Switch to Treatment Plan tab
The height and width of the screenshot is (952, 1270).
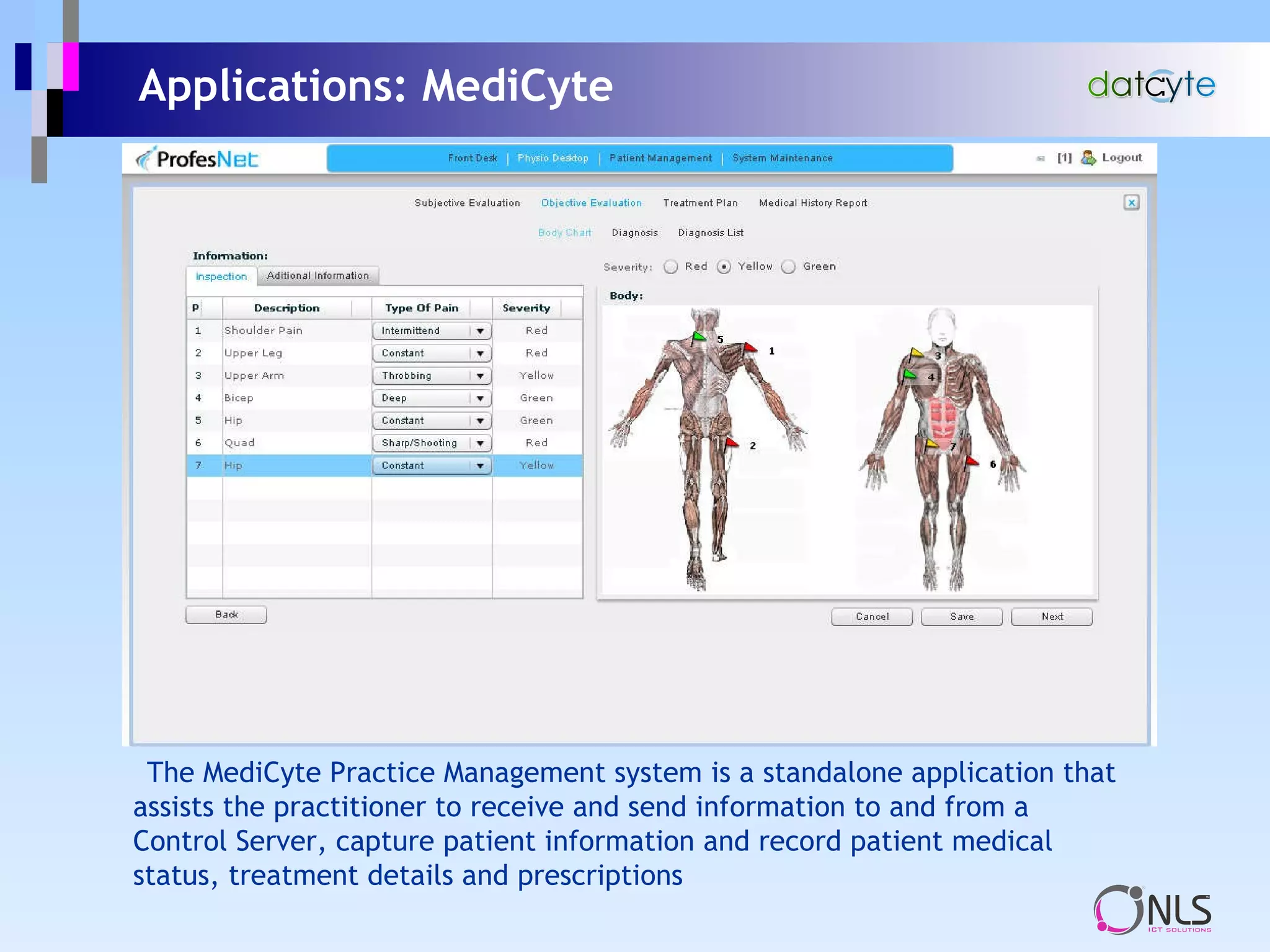pyautogui.click(x=700, y=203)
